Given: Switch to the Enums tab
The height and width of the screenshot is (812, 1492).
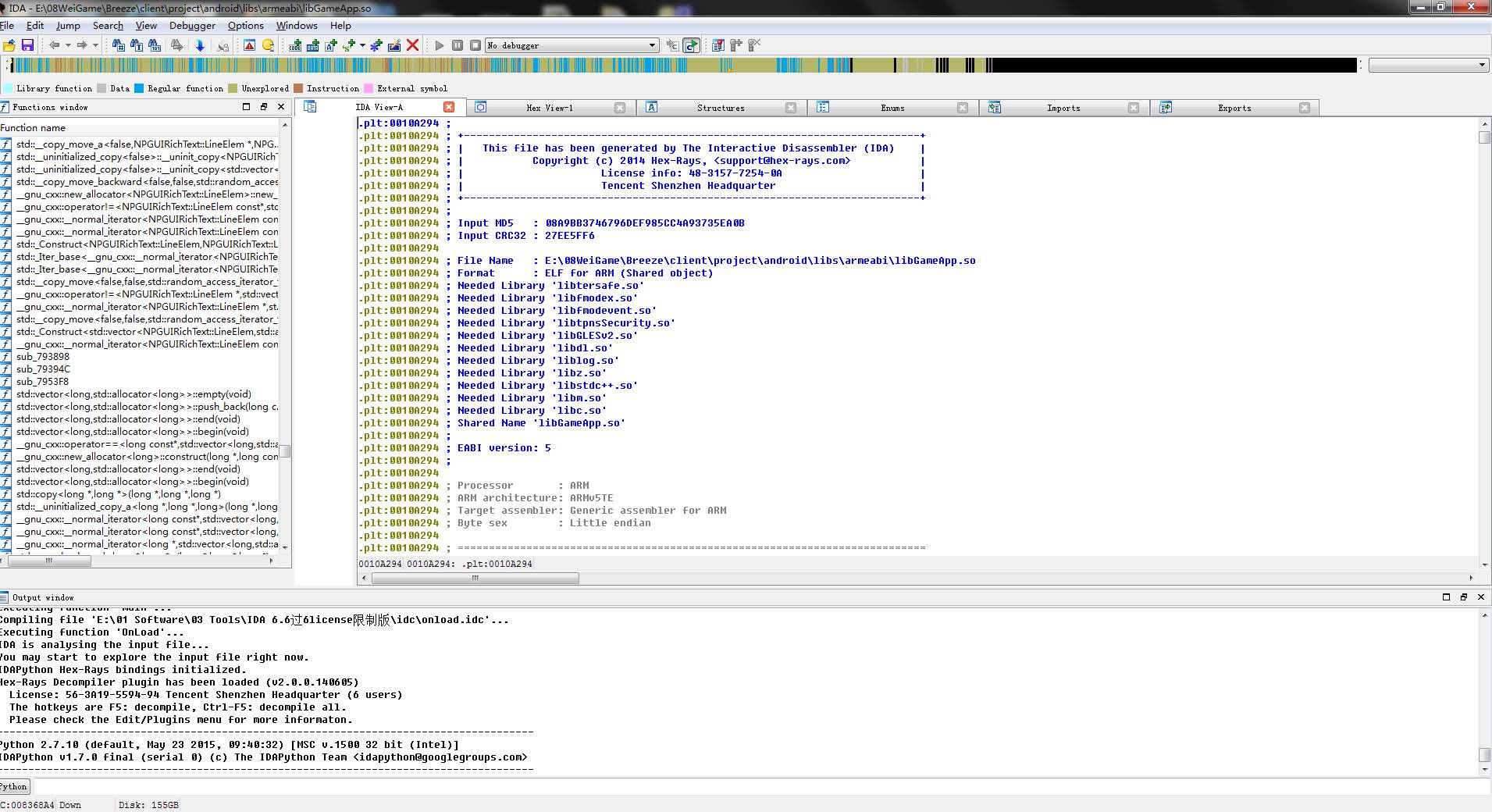Looking at the screenshot, I should [x=892, y=108].
